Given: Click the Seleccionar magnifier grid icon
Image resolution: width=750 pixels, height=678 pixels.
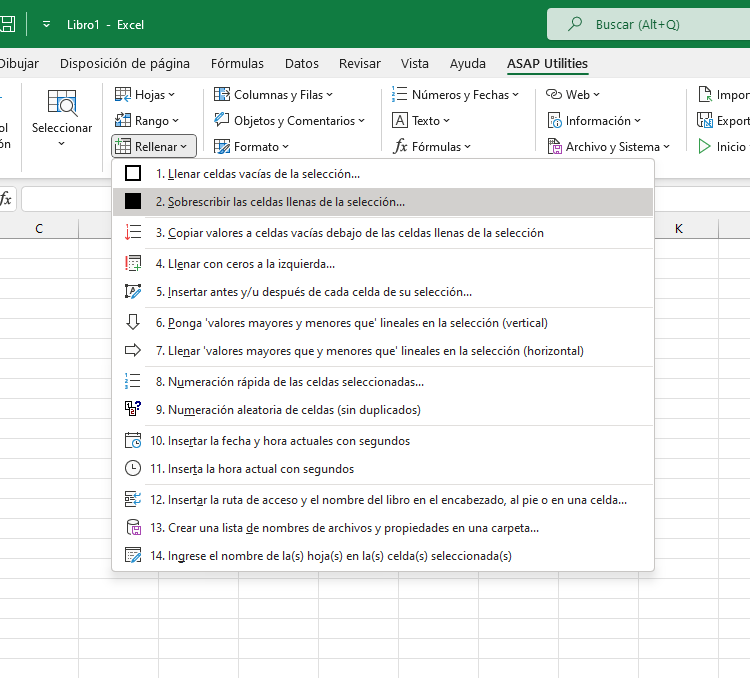Looking at the screenshot, I should (x=62, y=103).
